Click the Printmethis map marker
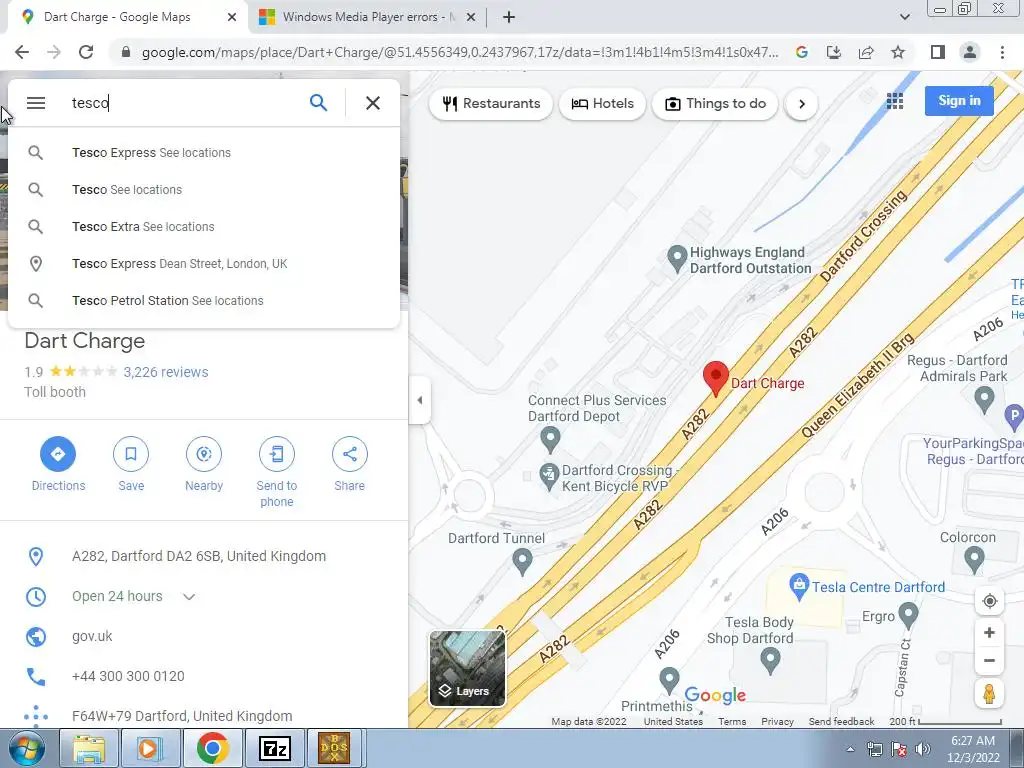 (x=669, y=681)
